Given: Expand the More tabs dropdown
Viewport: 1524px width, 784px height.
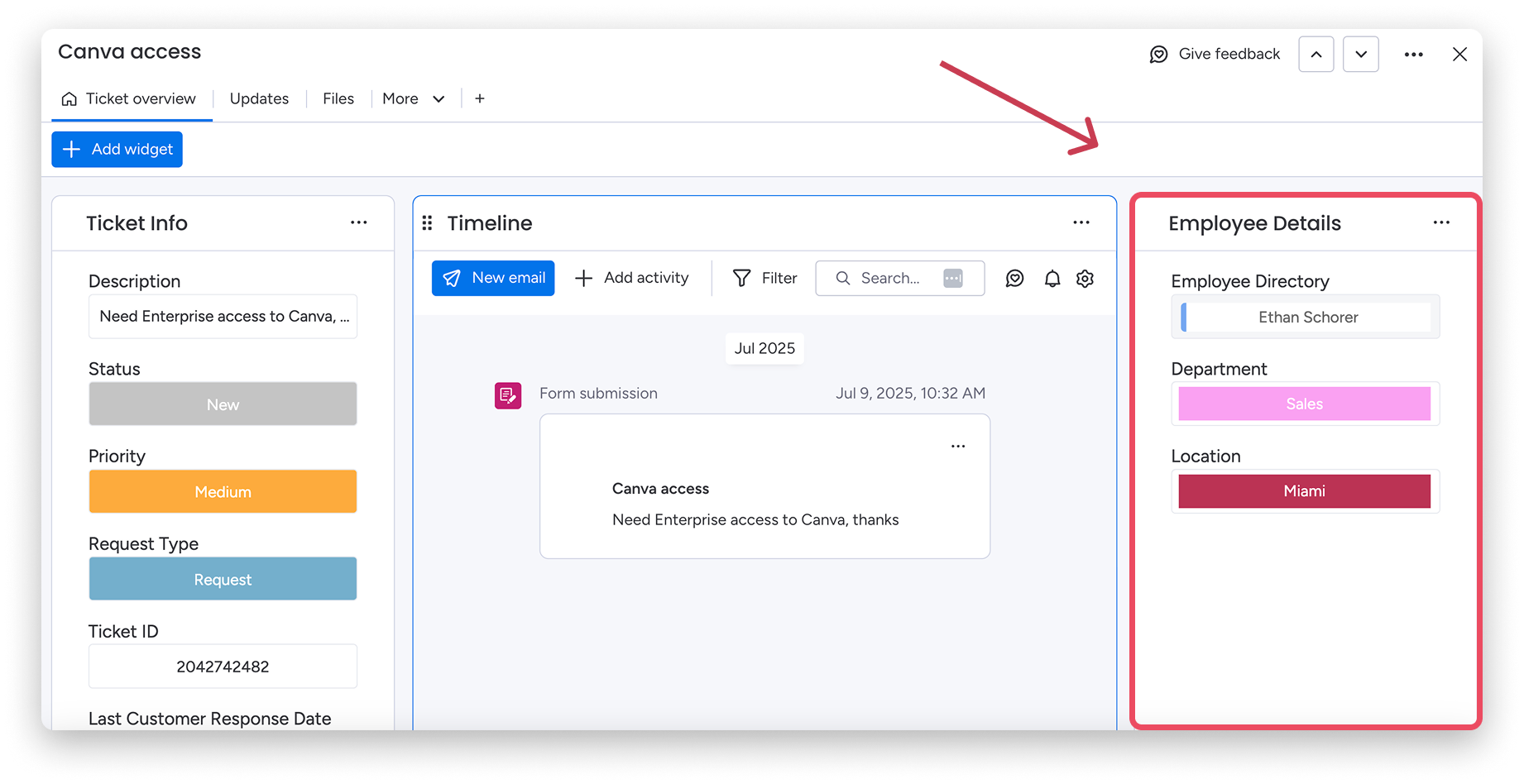Looking at the screenshot, I should [414, 99].
